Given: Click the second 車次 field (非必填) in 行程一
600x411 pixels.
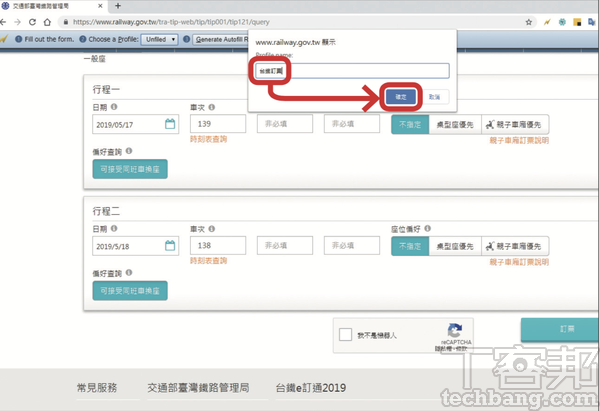Looking at the screenshot, I should click(285, 124).
